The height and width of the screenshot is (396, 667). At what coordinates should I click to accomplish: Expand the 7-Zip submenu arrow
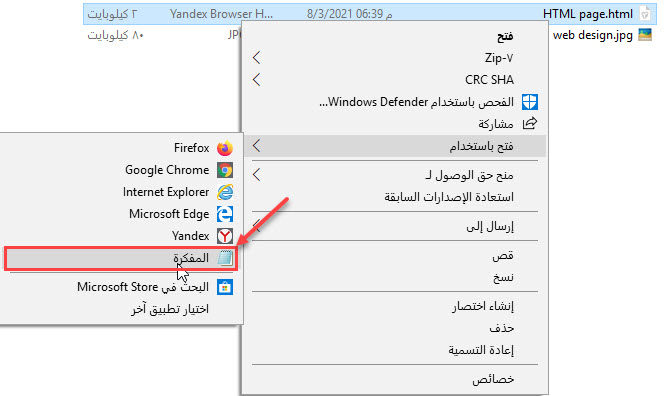coord(256,57)
